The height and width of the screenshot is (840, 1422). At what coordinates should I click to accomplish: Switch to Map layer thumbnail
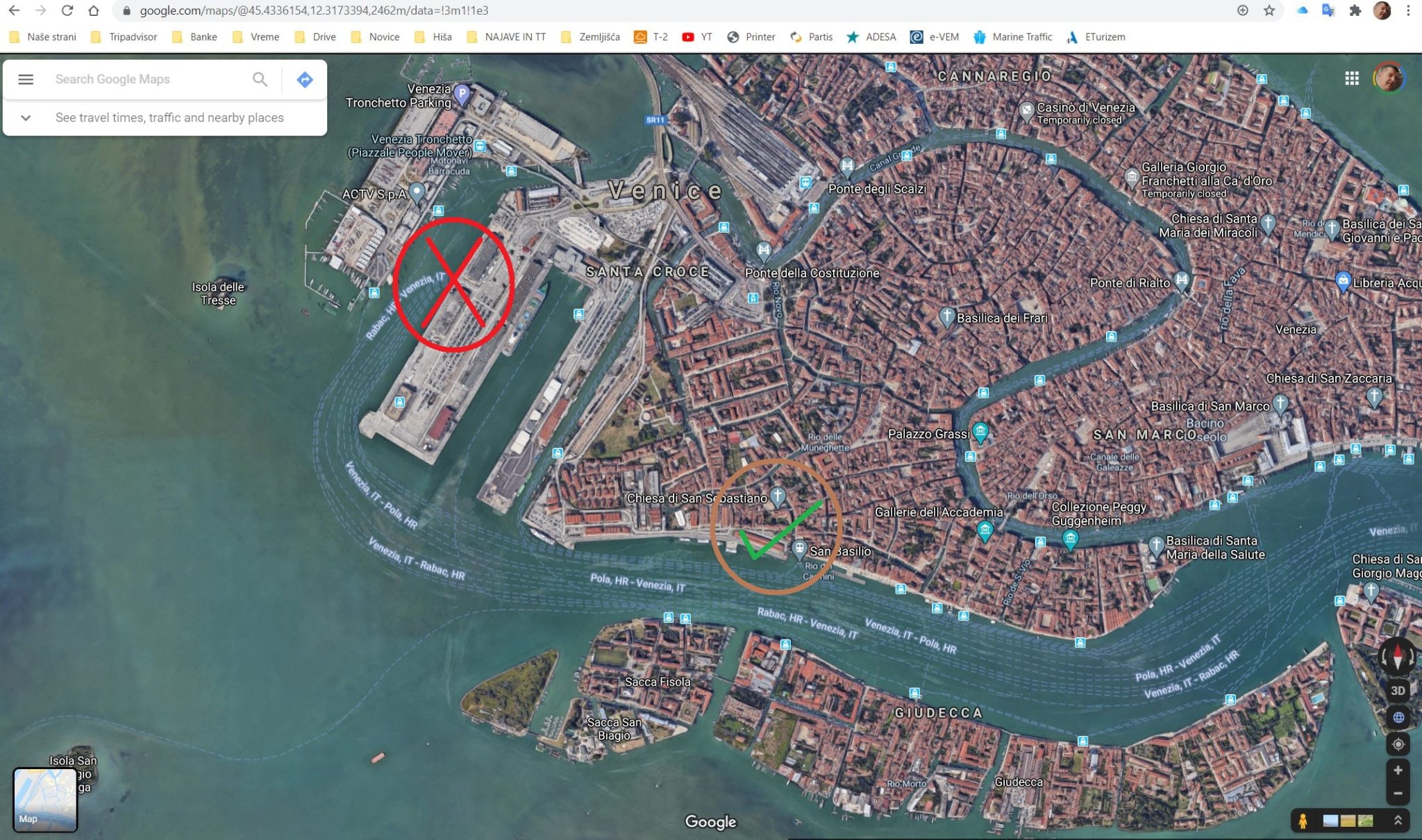[x=45, y=799]
